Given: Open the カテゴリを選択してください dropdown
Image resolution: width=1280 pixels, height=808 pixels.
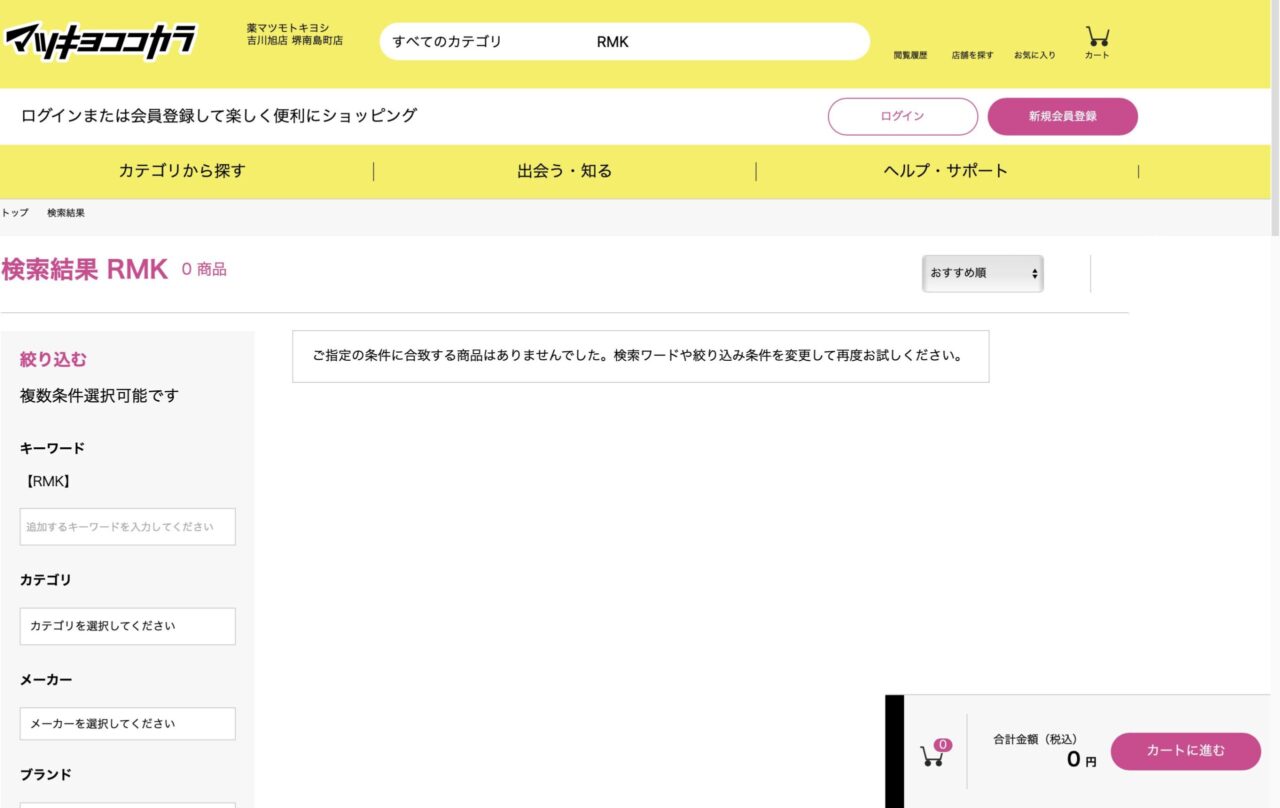Looking at the screenshot, I should [128, 626].
